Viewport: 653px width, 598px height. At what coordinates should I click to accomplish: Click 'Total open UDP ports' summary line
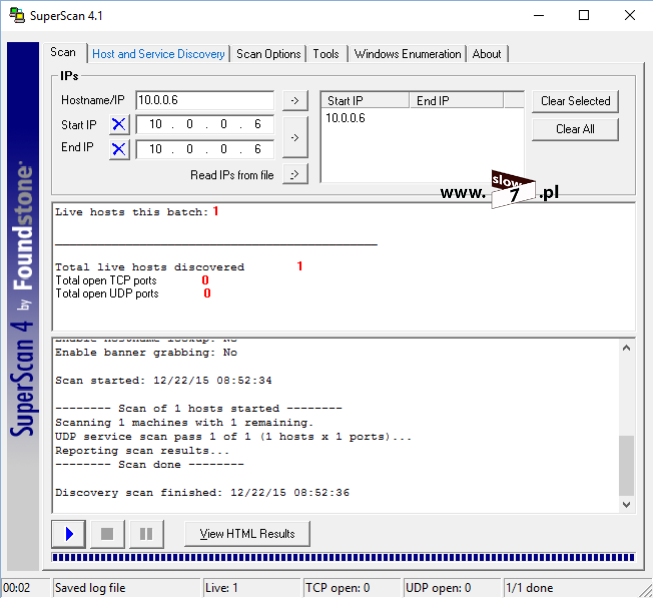point(133,294)
